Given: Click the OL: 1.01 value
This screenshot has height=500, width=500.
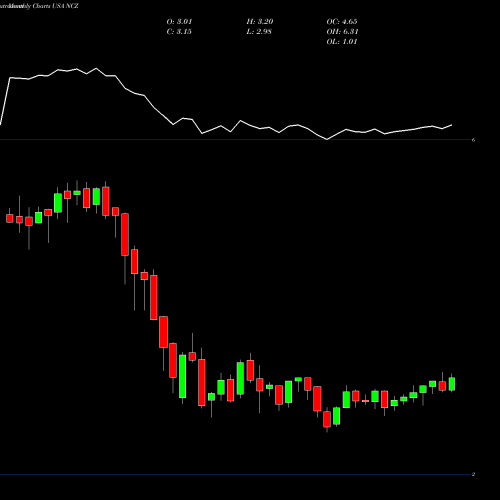Looking at the screenshot, I should 342,42.
